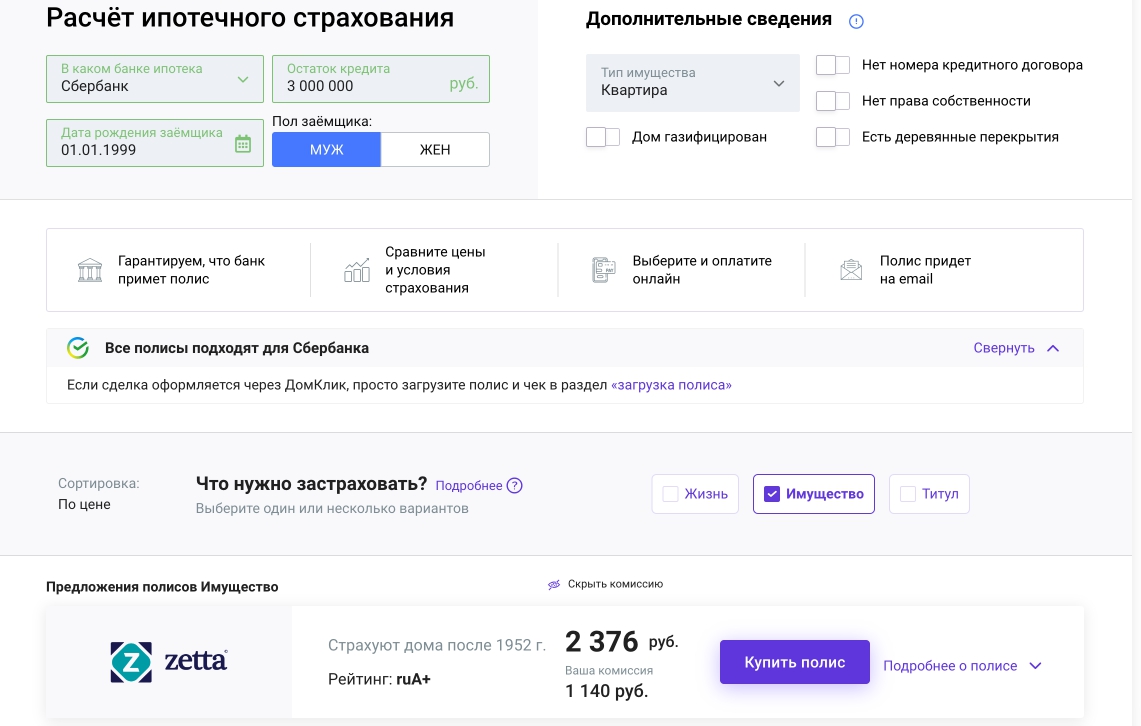Check the Титул insurance option
Screen dimensions: 1141x726
[x=929, y=494]
